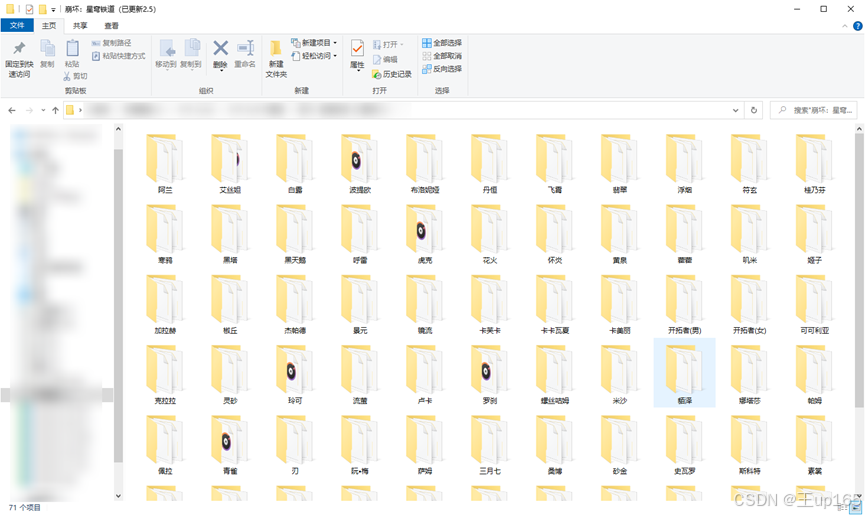Open 轻松访问 (Easy access) dropdown
The height and width of the screenshot is (515, 865).
click(314, 56)
